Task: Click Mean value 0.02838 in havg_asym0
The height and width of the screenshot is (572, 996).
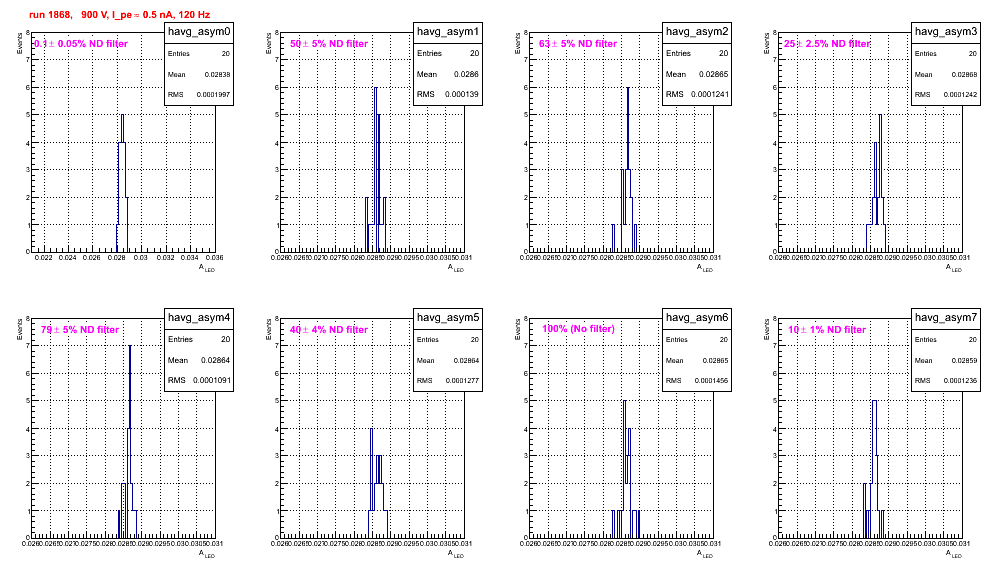Action: 217,74
